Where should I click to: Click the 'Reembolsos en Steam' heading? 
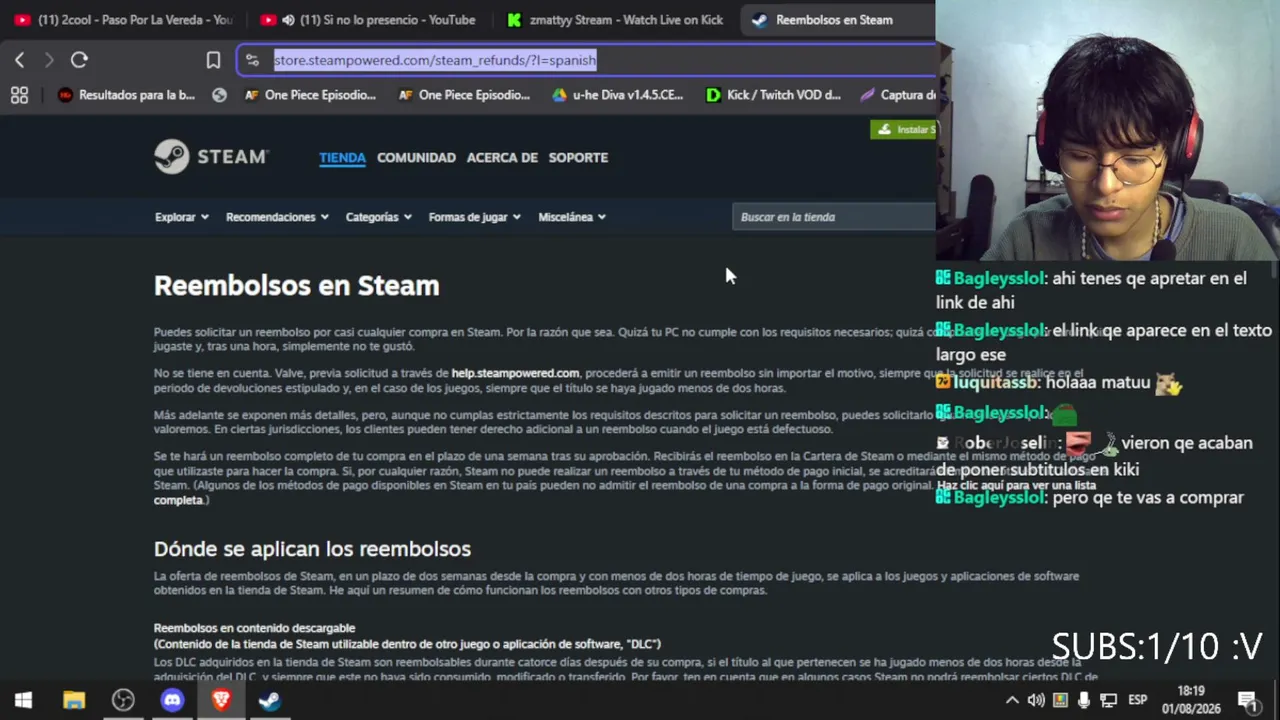[x=297, y=286]
